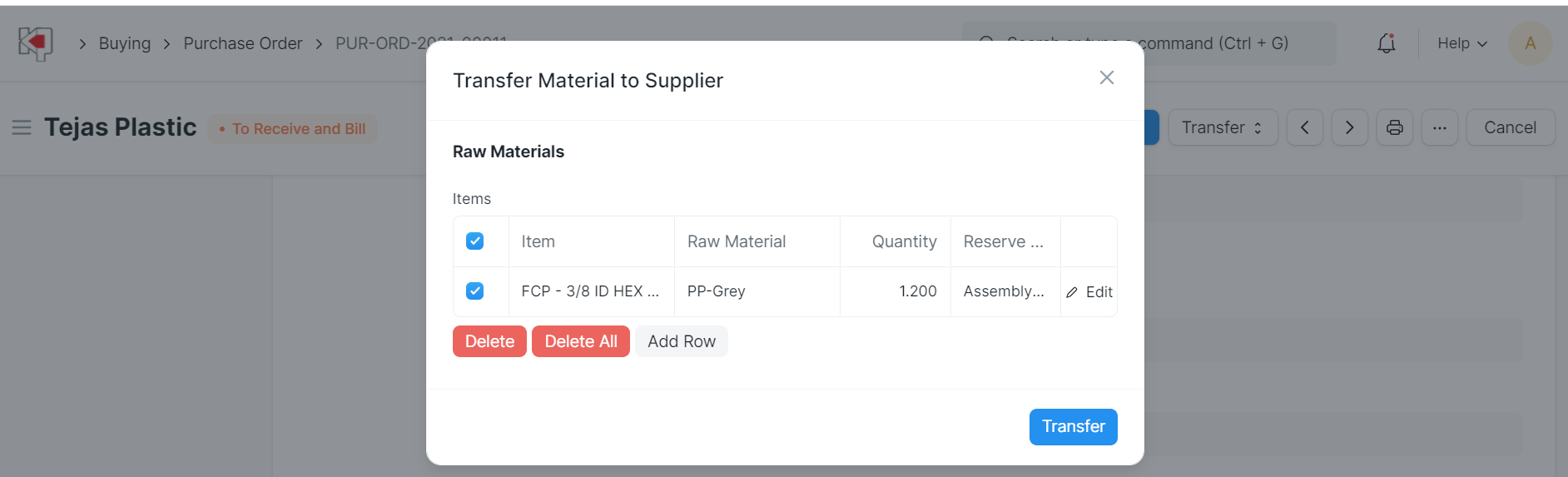Toggle the select-all items checkbox
The width and height of the screenshot is (1568, 477).
click(474, 241)
